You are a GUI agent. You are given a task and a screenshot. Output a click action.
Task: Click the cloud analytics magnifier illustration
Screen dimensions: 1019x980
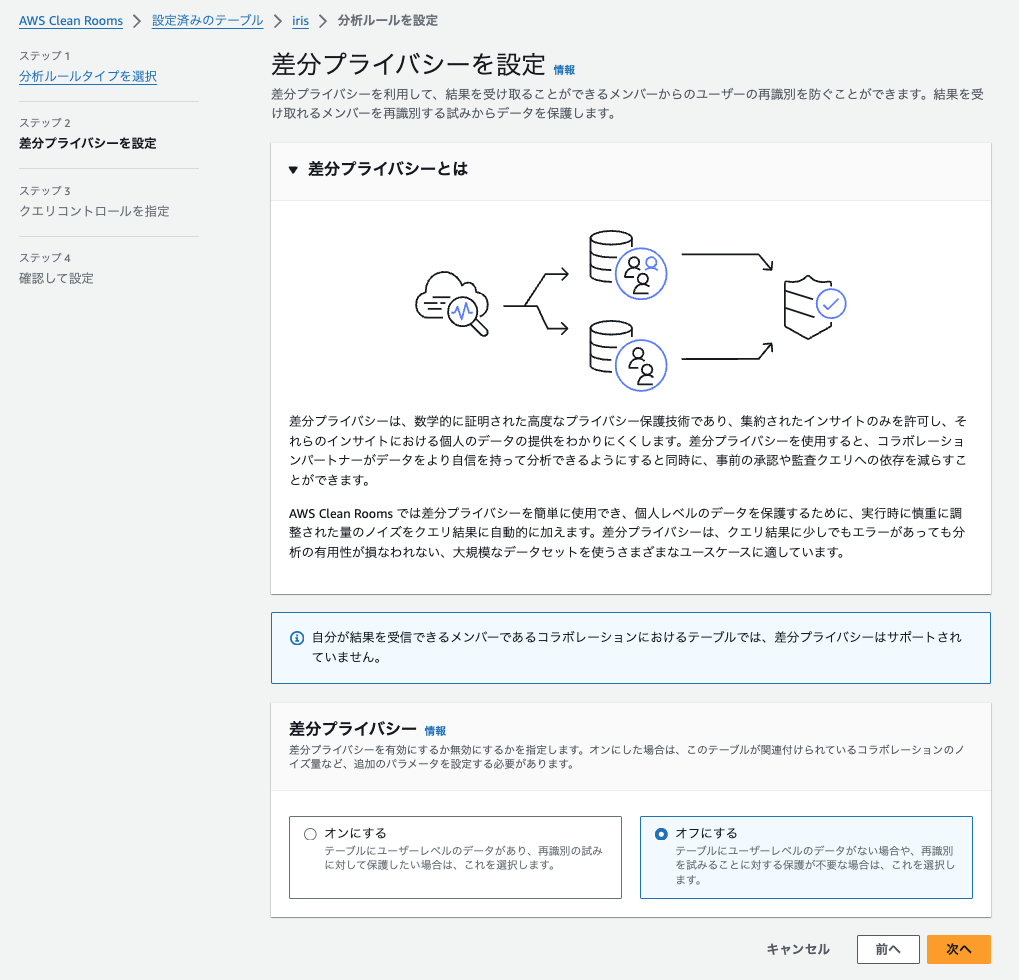pyautogui.click(x=452, y=303)
